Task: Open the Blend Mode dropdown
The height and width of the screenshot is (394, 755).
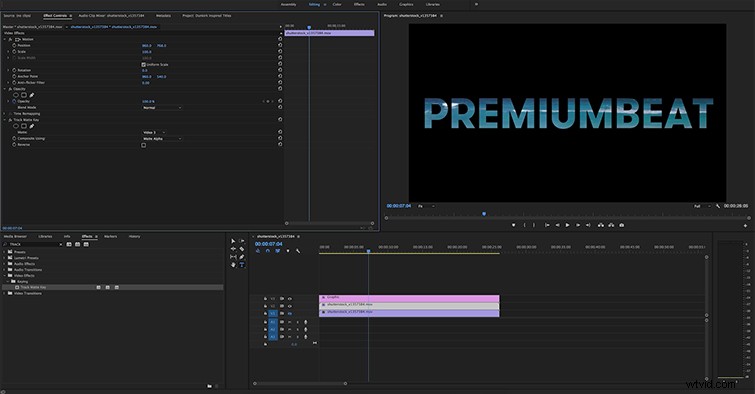Action: pos(162,108)
